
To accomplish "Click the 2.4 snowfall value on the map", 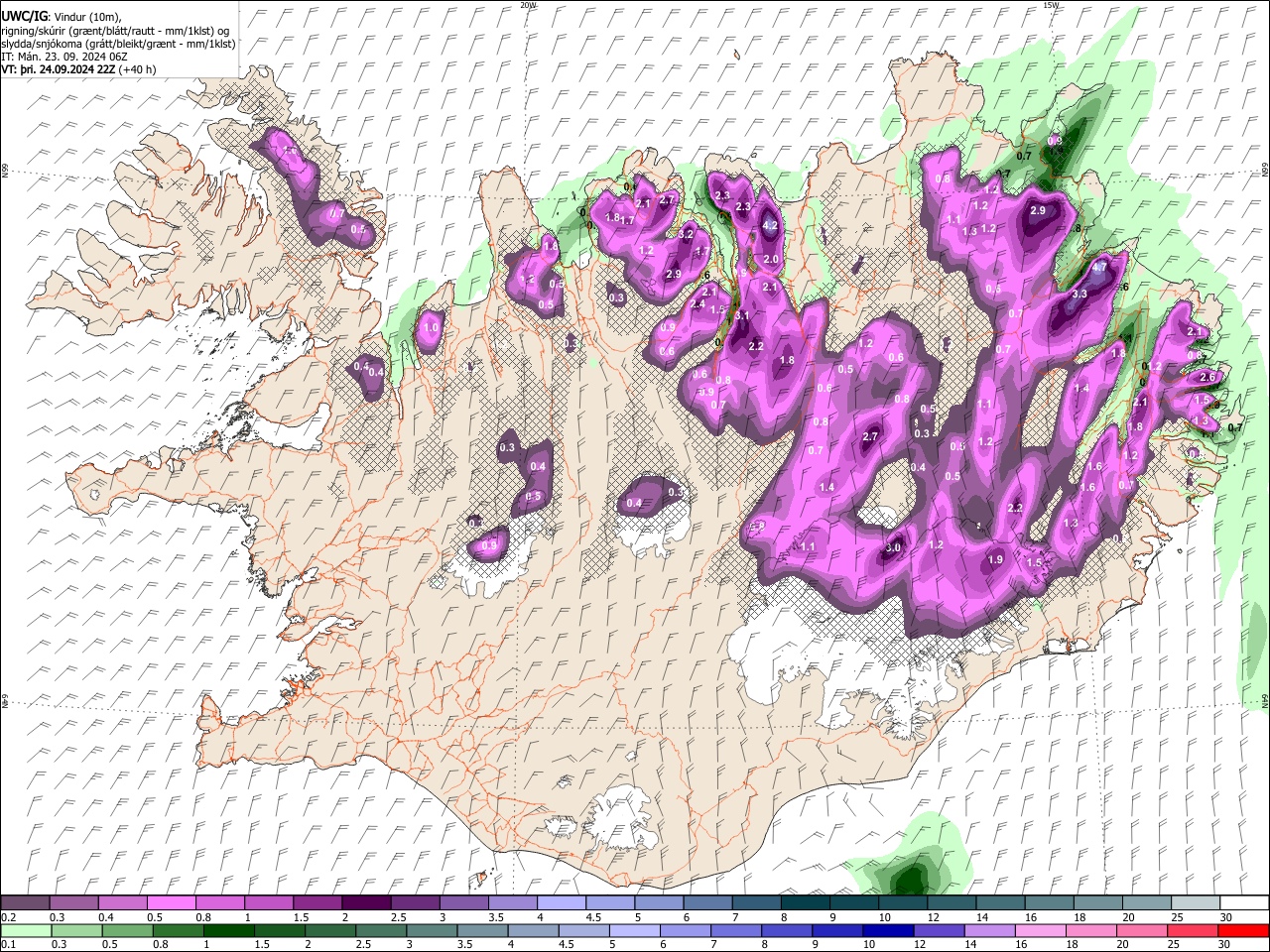I will click(x=698, y=304).
